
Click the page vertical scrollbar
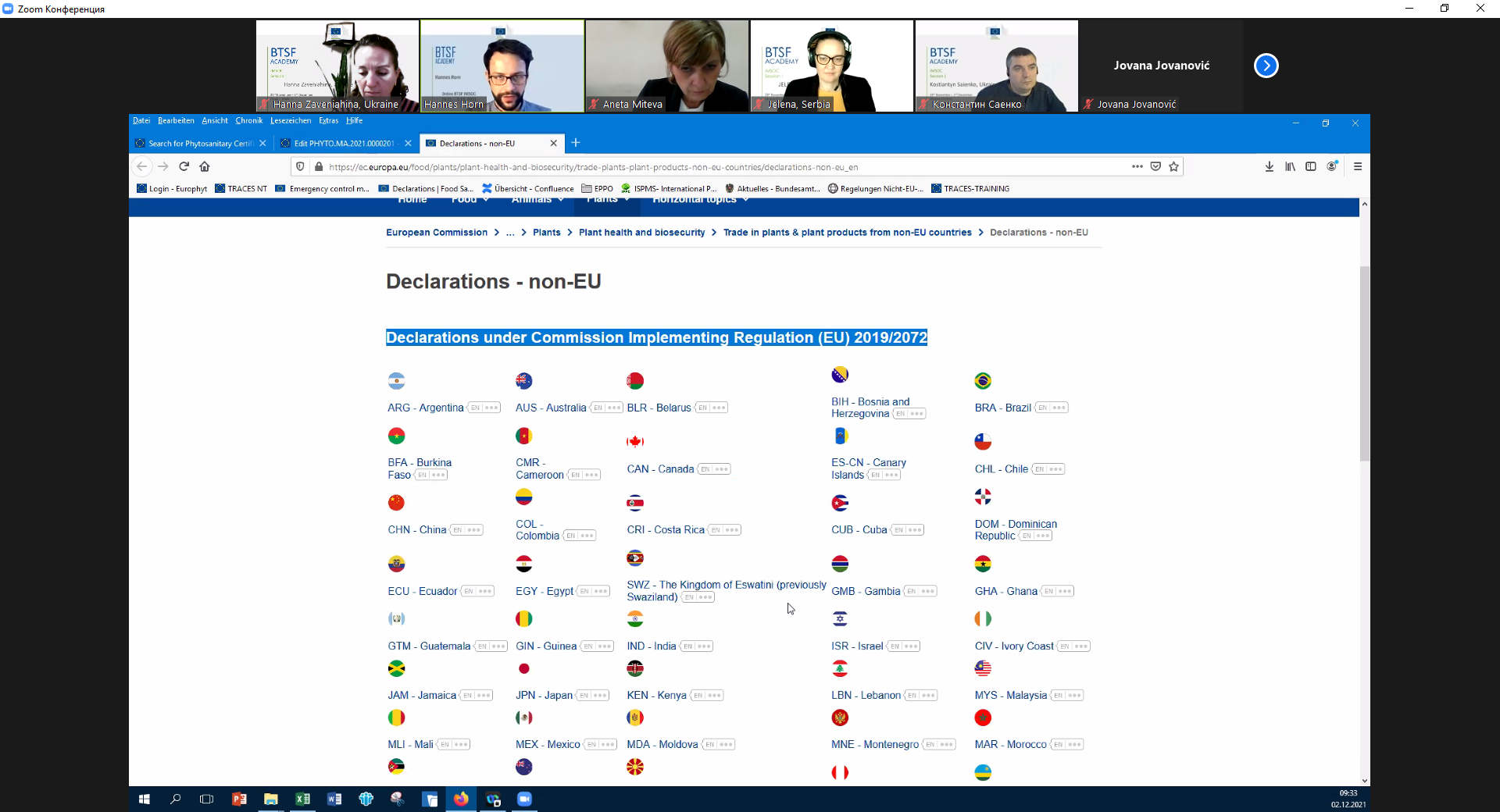pyautogui.click(x=1364, y=363)
